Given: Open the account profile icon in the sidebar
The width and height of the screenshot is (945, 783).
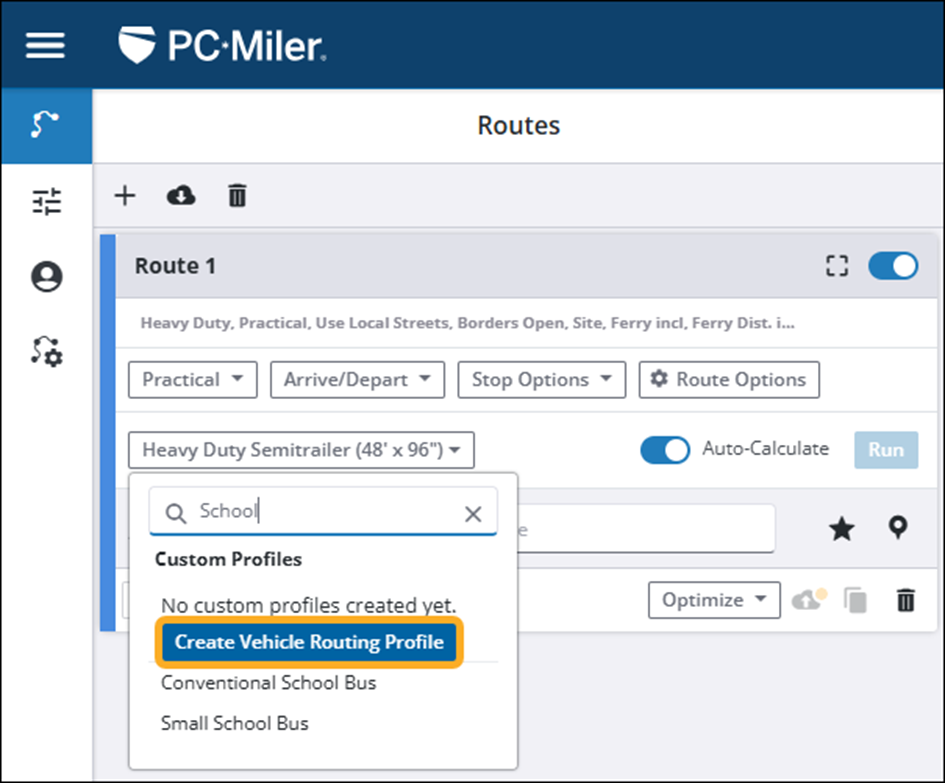Looking at the screenshot, I should [45, 276].
